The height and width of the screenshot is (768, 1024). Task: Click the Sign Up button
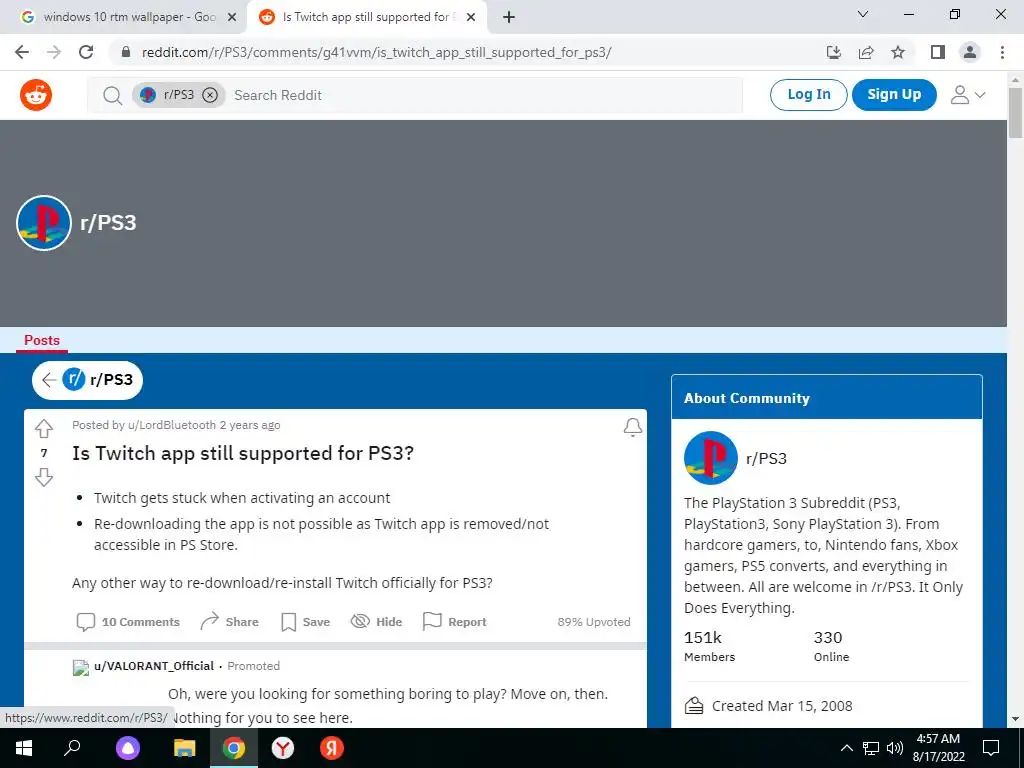point(894,95)
